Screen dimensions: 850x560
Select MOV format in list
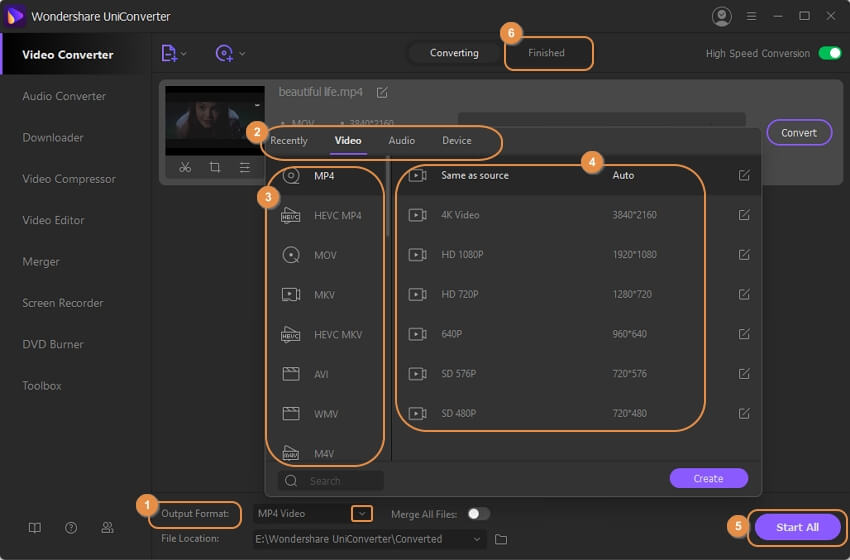pos(325,255)
